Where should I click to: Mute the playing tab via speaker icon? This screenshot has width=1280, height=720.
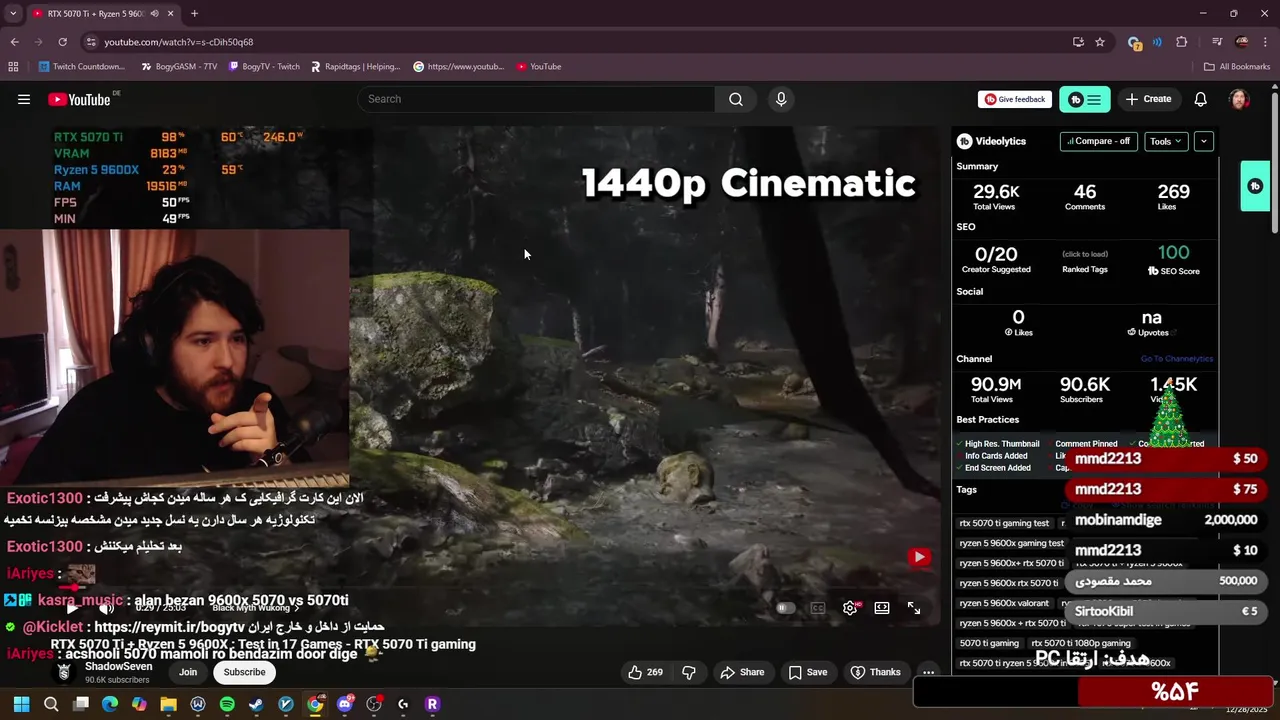pos(154,14)
